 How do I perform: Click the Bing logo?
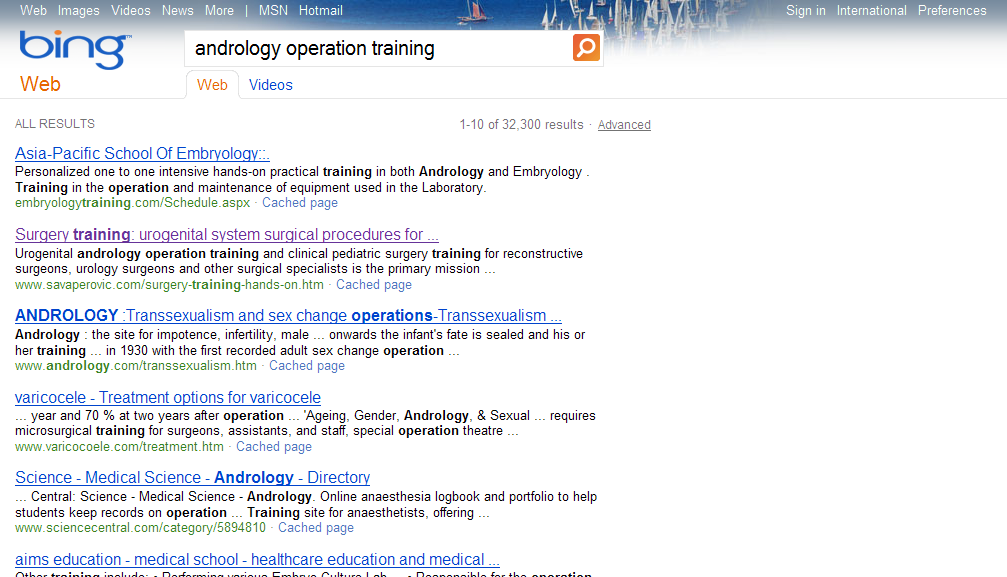pos(73,50)
